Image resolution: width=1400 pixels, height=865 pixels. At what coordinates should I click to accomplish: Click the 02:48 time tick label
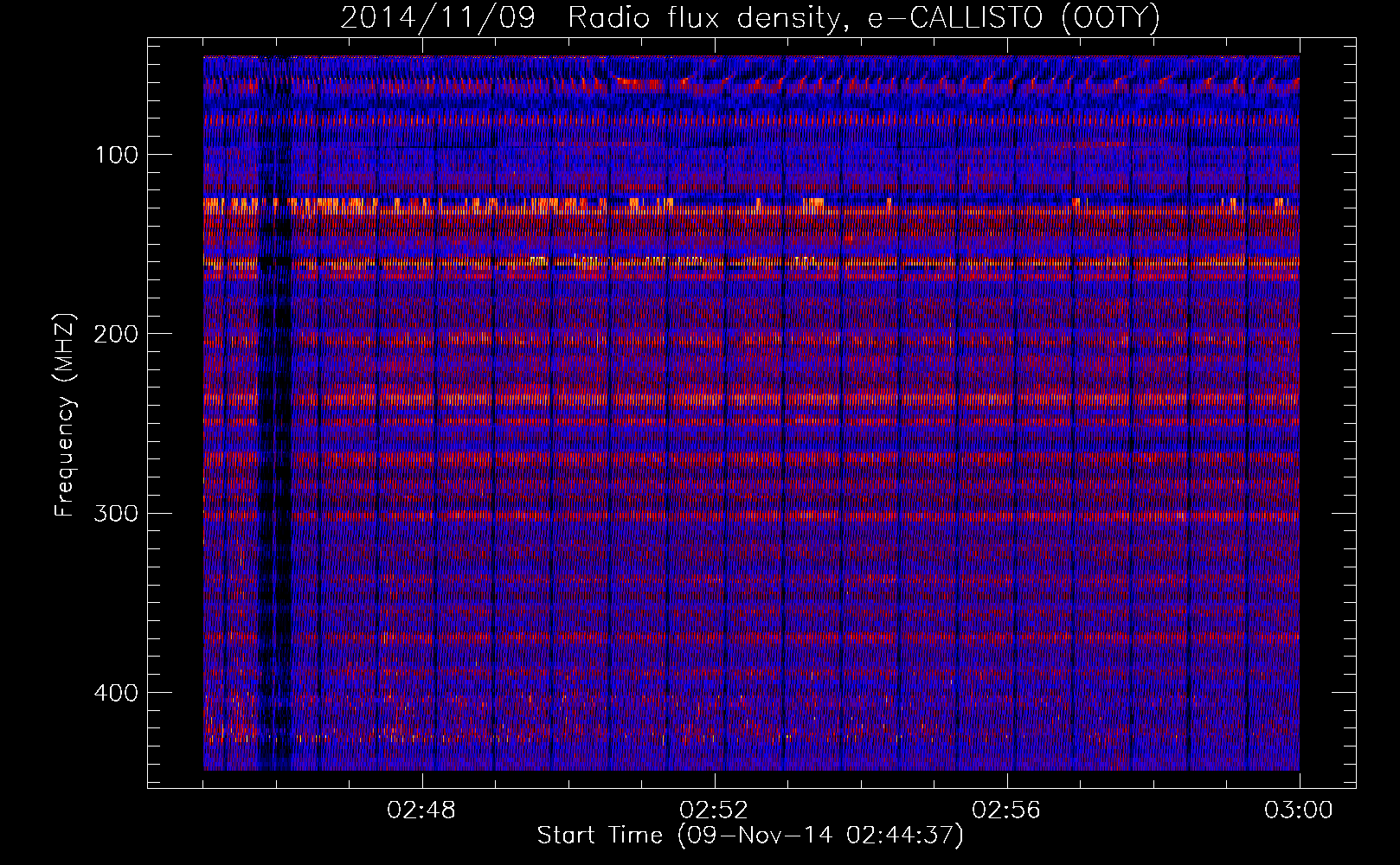point(421,811)
